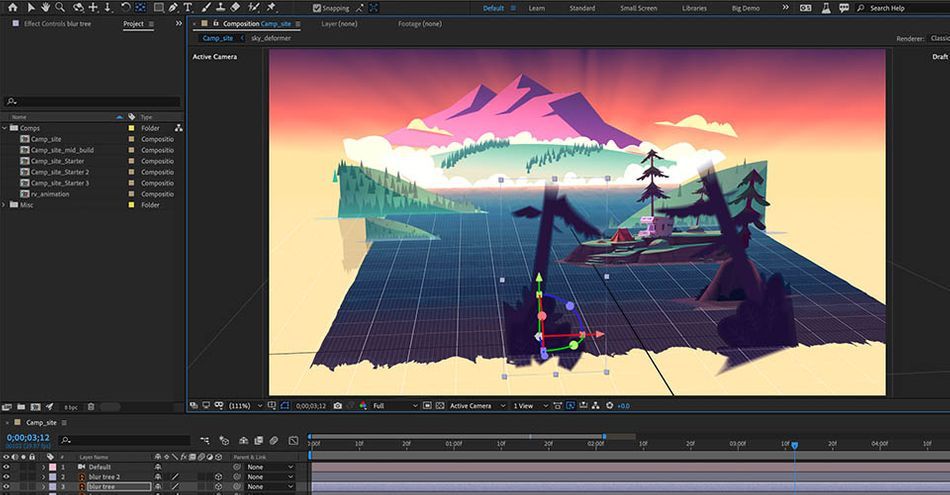Delete selected project item with trash icon
The image size is (950, 495).
(91, 407)
